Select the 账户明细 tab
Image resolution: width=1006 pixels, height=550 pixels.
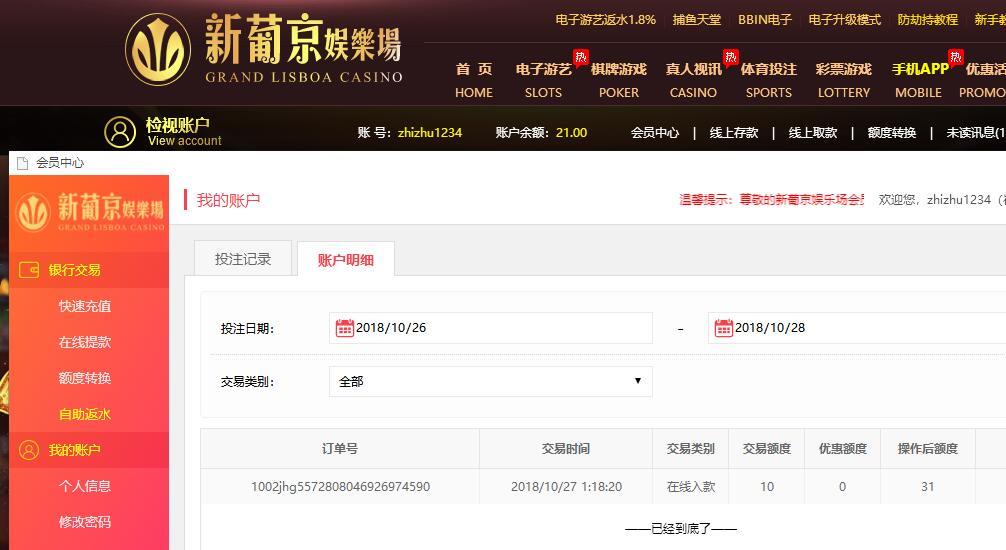click(x=346, y=259)
